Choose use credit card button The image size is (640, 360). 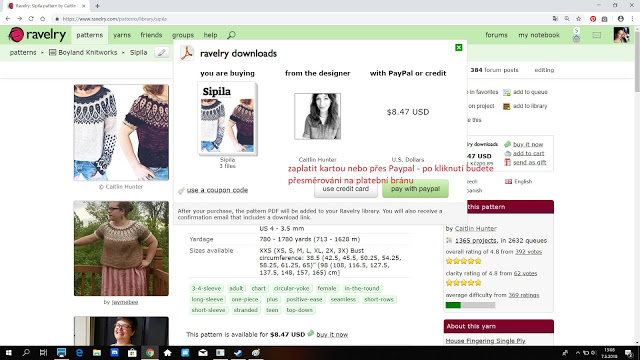tap(345, 189)
